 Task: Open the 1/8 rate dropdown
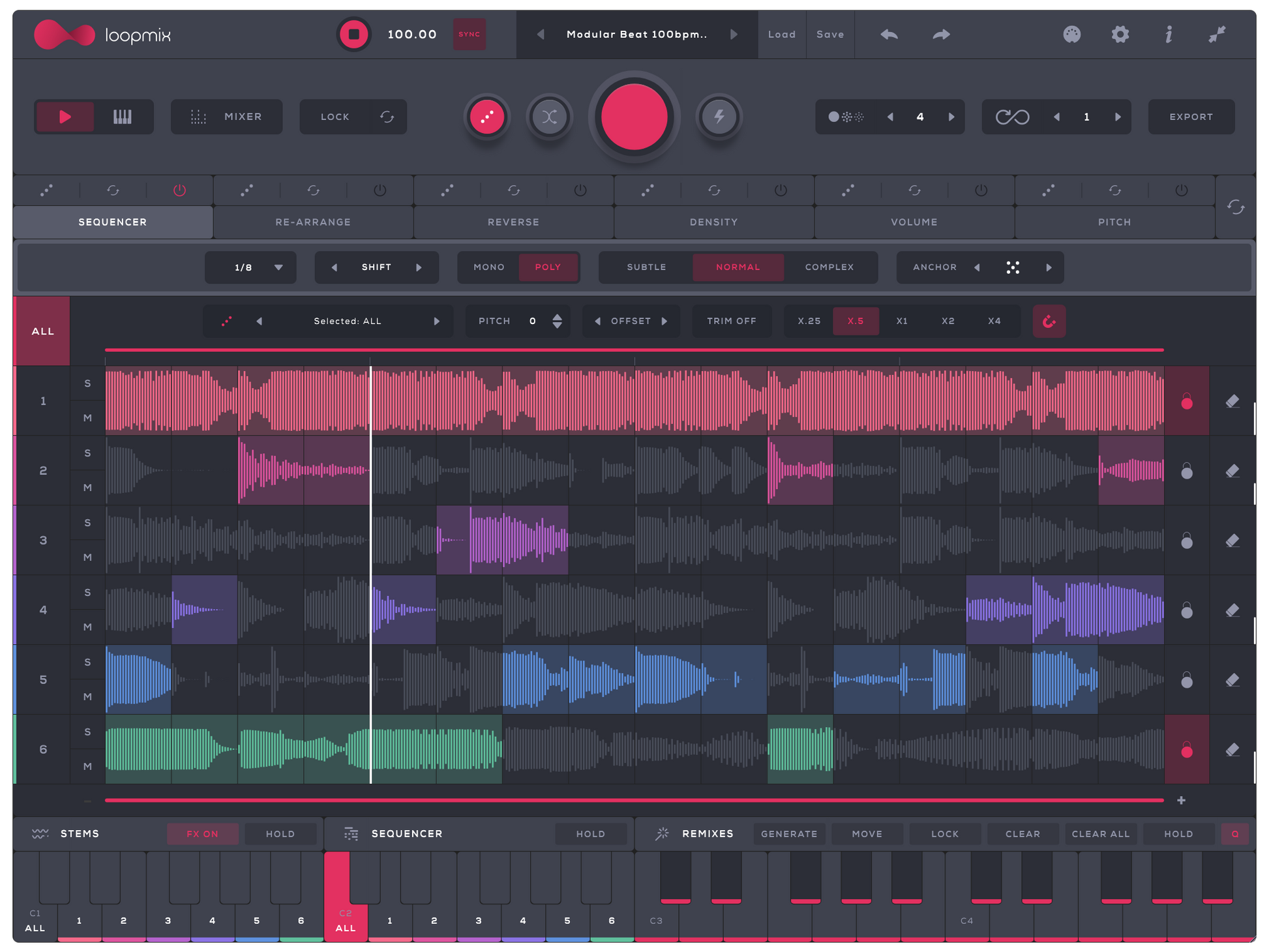250,267
